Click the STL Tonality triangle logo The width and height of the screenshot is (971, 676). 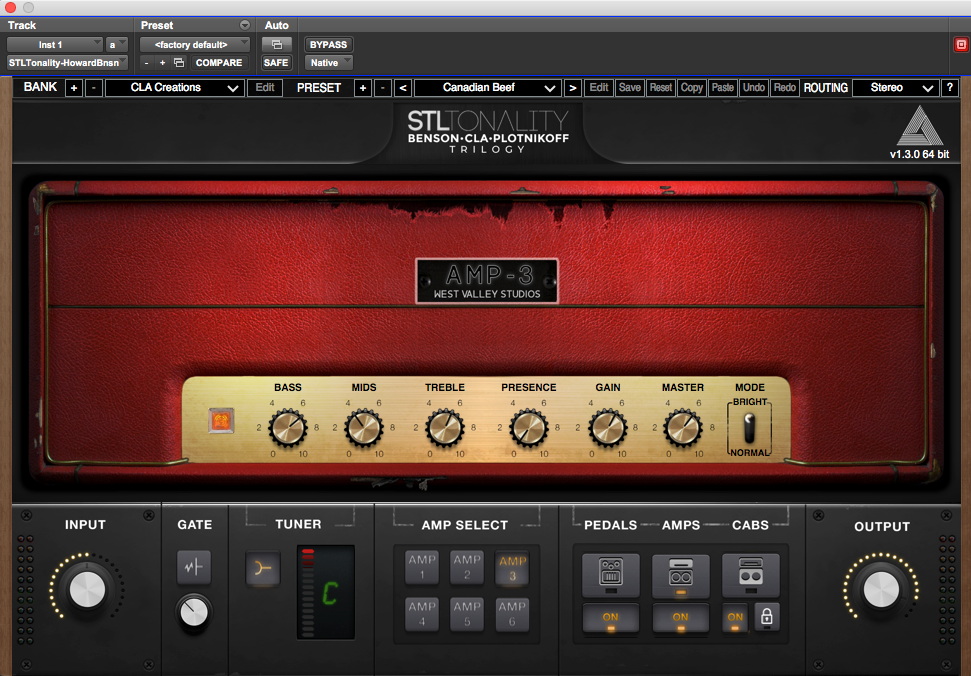click(x=920, y=126)
